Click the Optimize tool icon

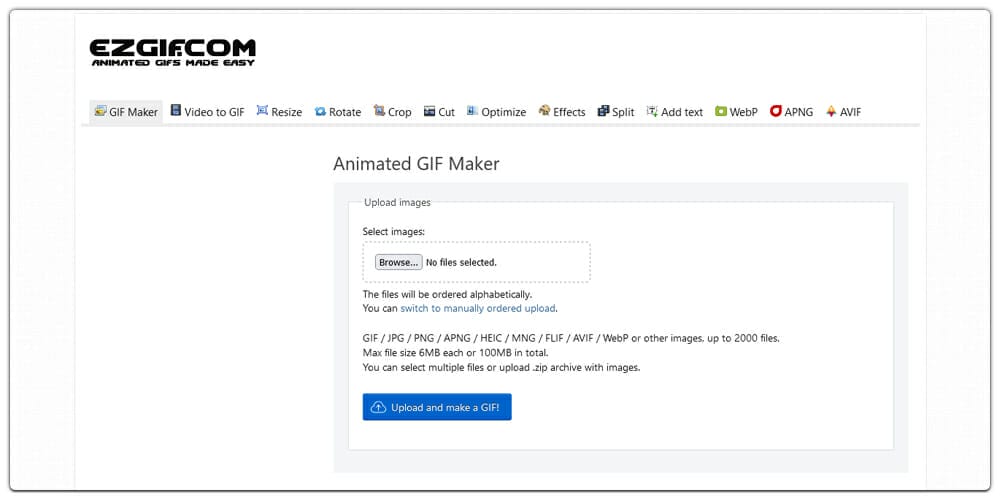point(472,111)
